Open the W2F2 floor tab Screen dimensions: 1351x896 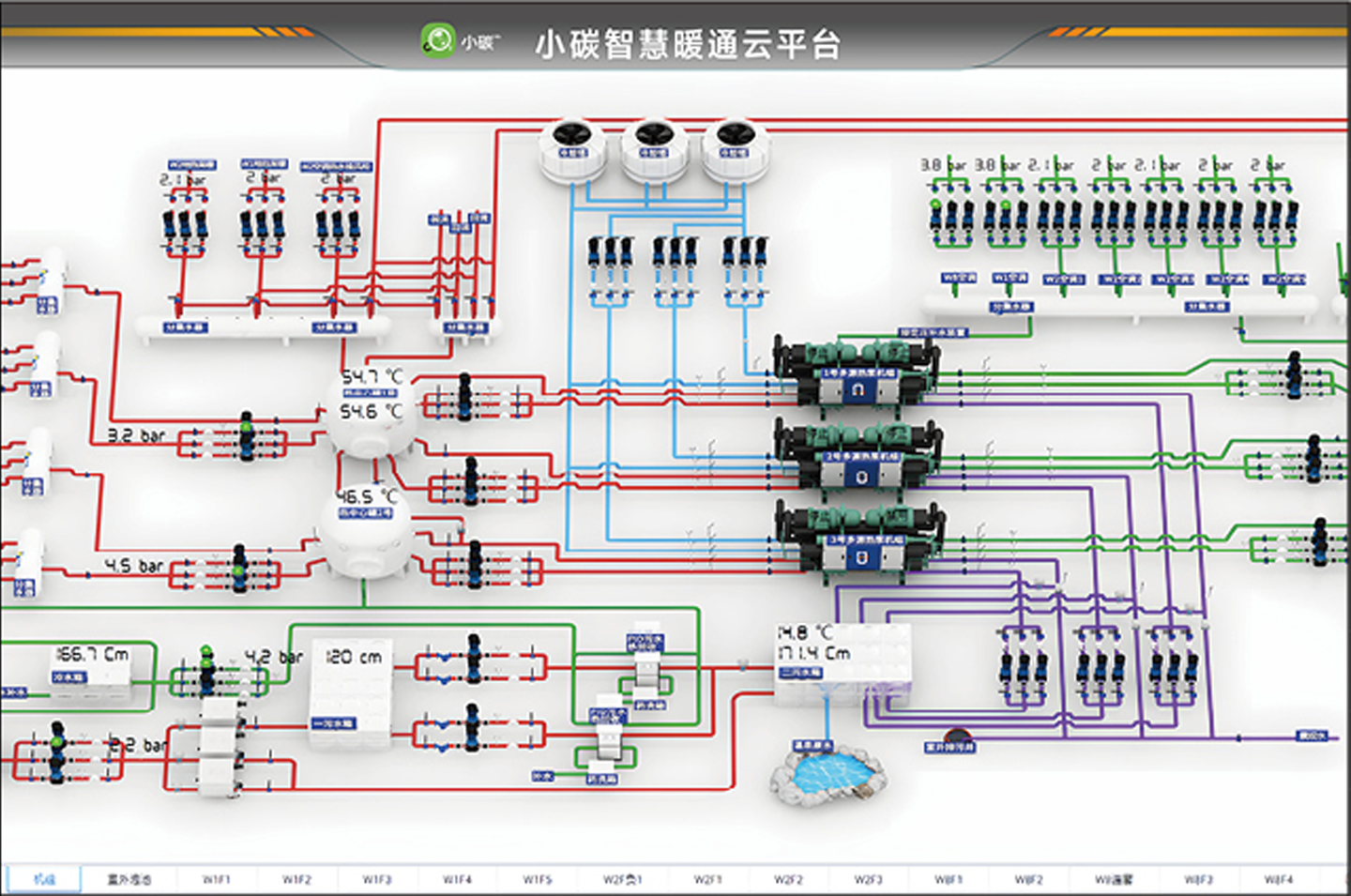(788, 879)
